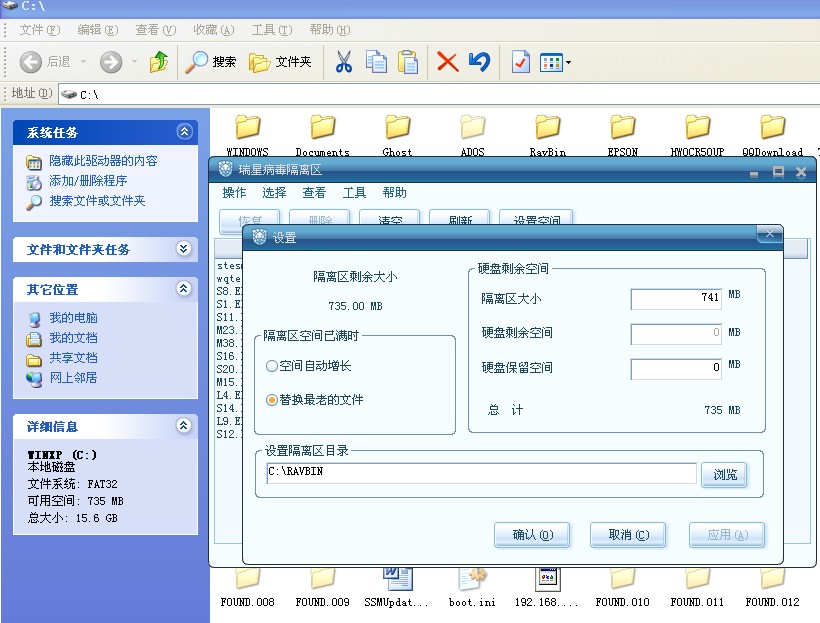Image resolution: width=820 pixels, height=623 pixels.
Task: Select the Ghost folder icon
Action: [397, 127]
